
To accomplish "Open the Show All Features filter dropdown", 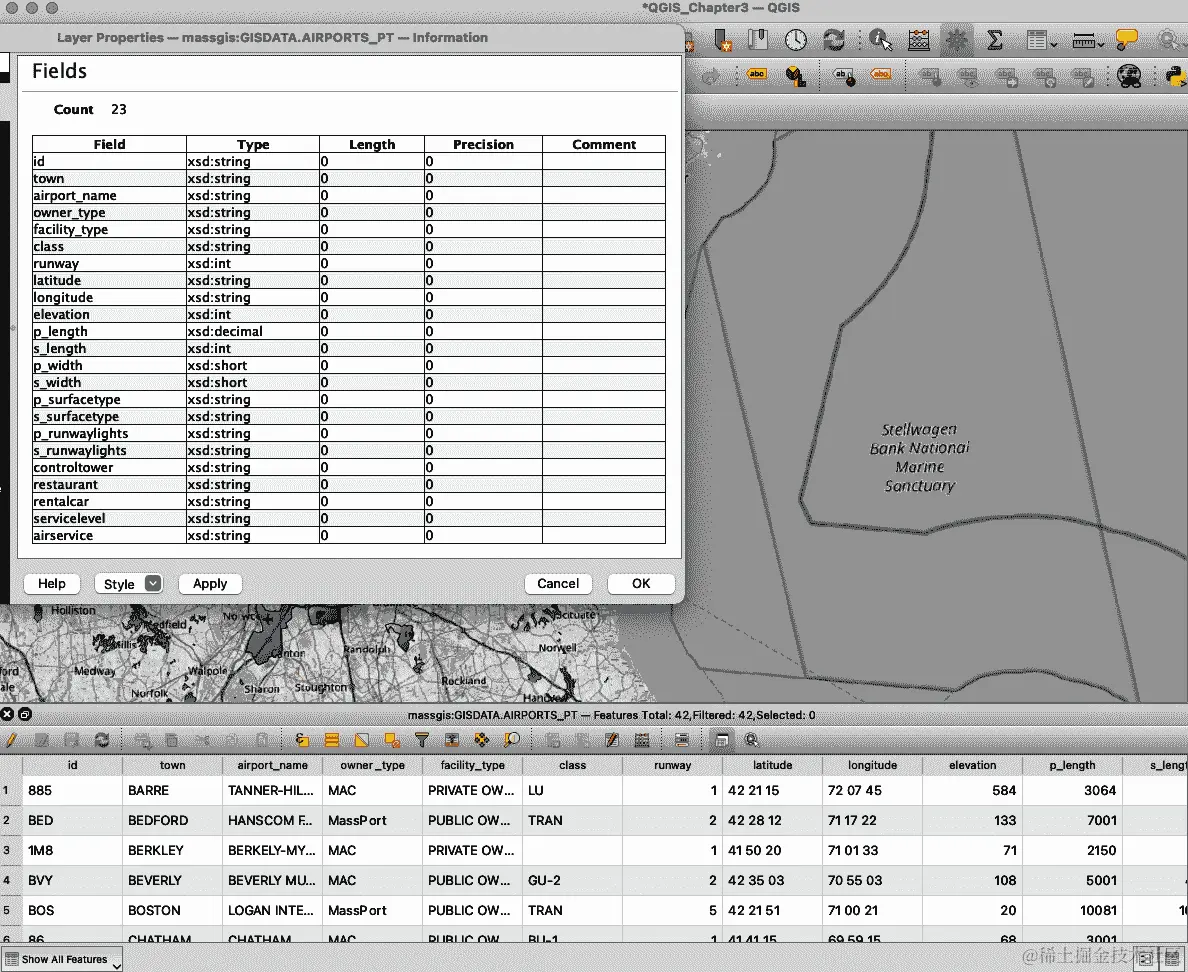I will [62, 959].
